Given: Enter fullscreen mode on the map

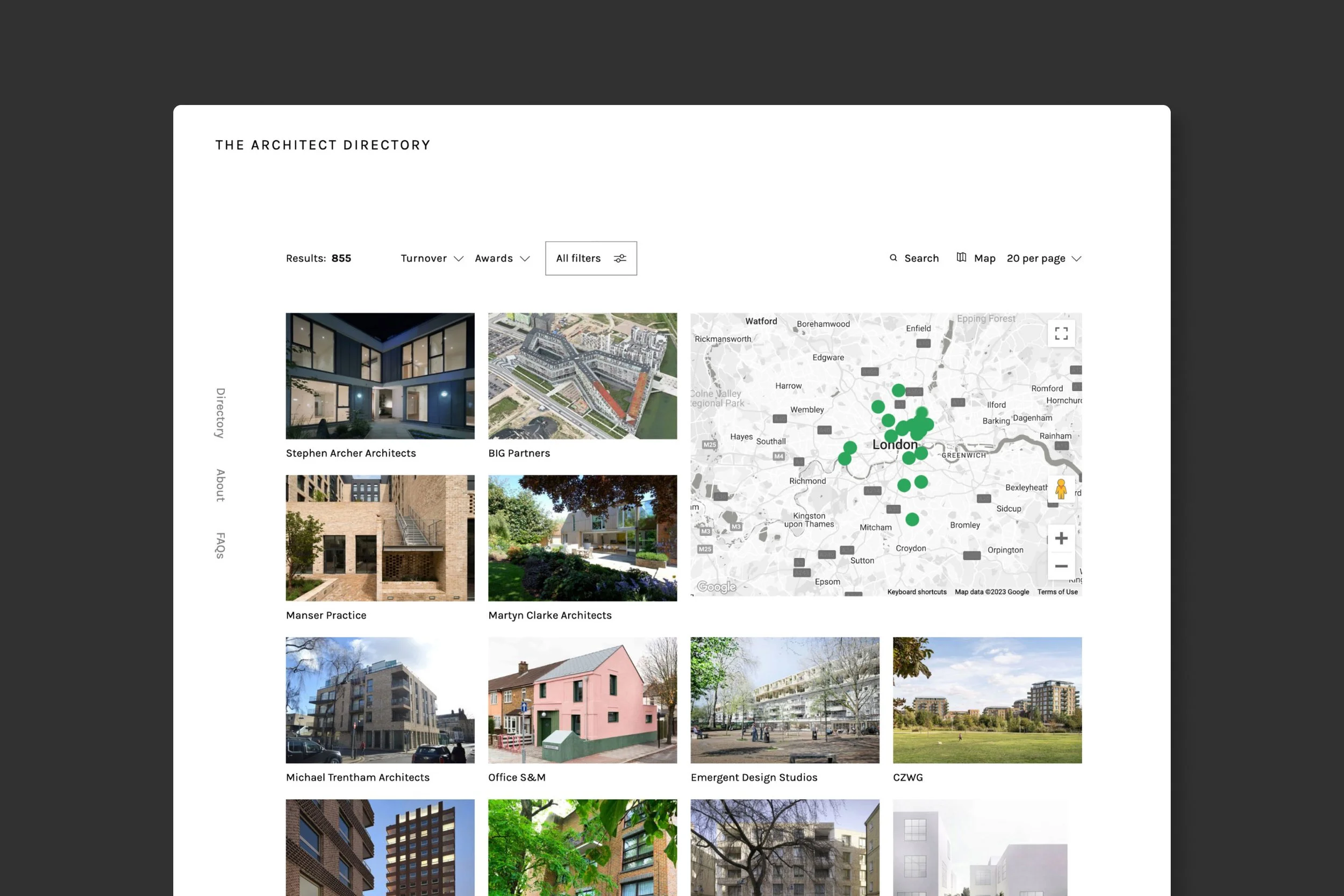Looking at the screenshot, I should coord(1061,333).
